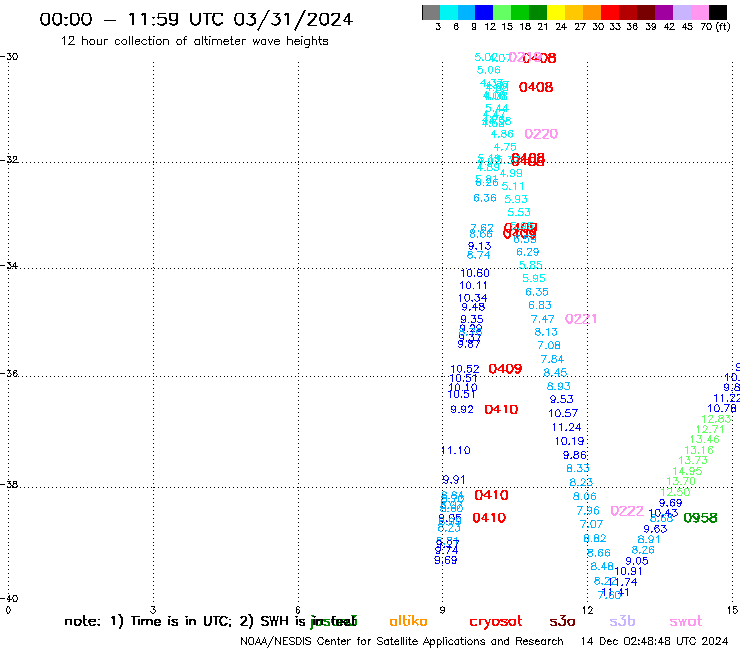Click the latitude axis label '-34'

(x=9, y=266)
